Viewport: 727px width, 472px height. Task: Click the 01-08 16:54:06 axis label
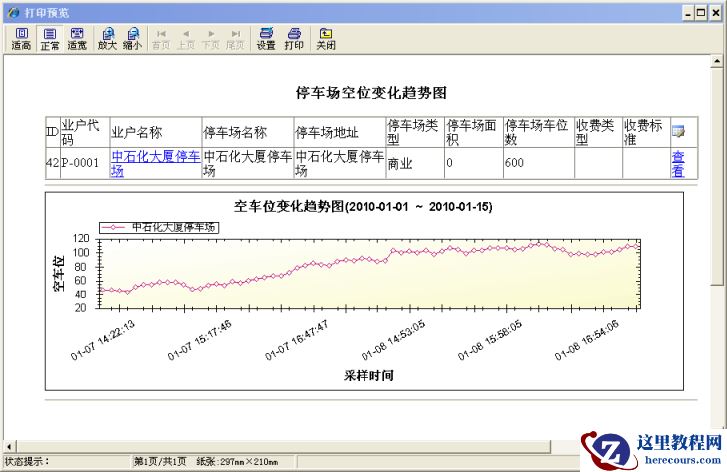coord(587,340)
